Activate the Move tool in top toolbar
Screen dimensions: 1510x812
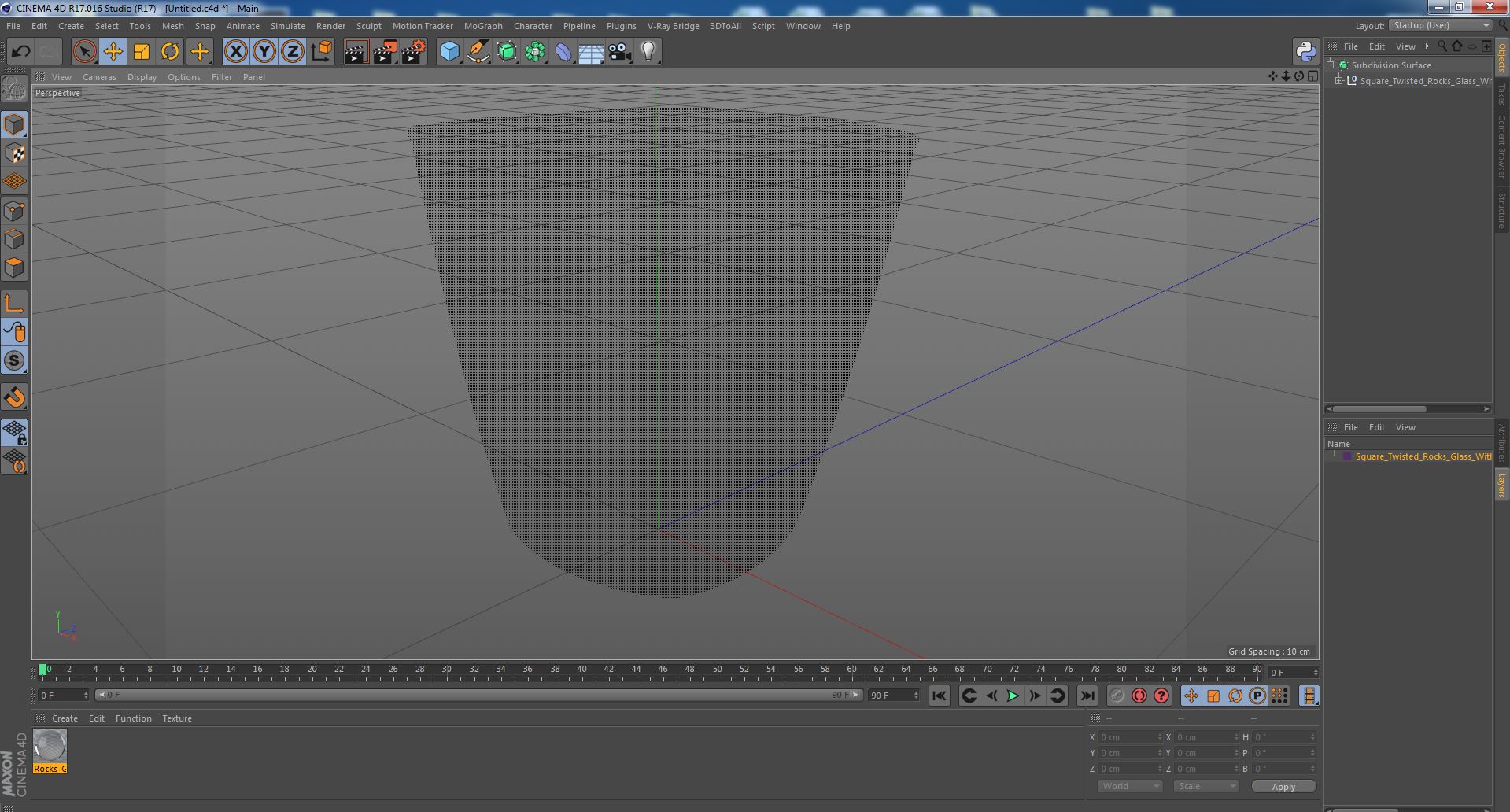(113, 52)
